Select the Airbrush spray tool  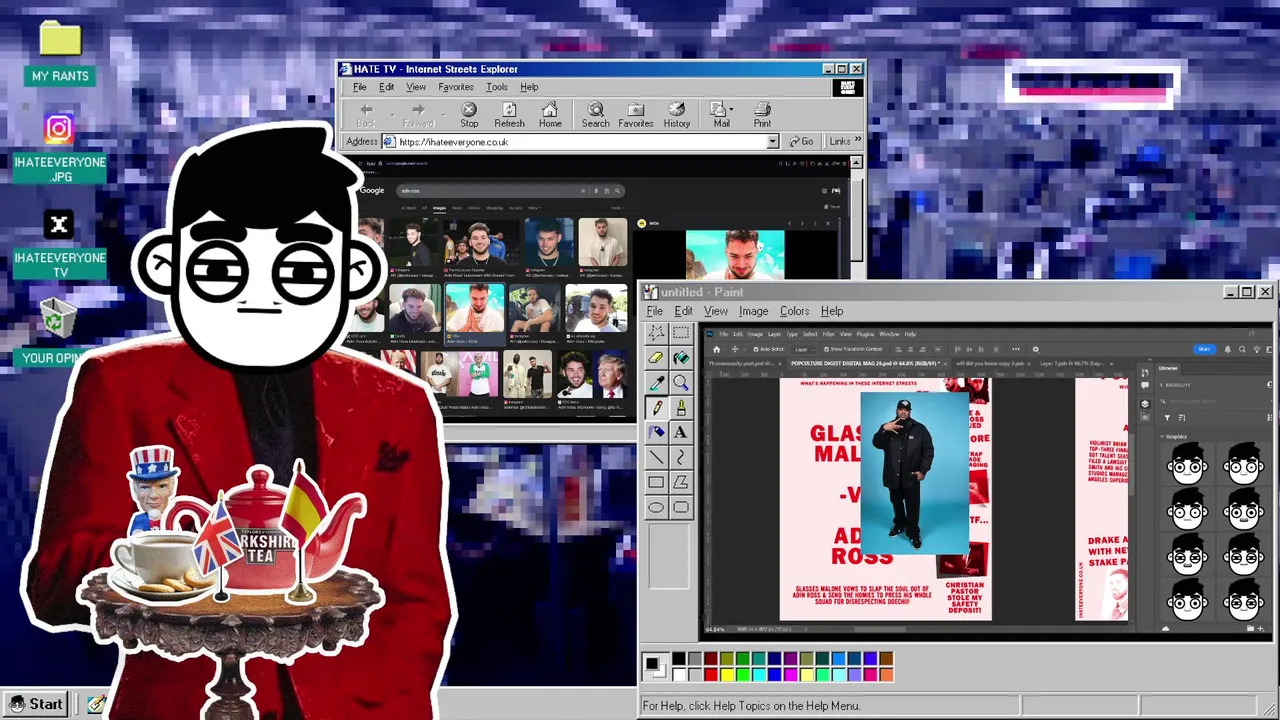(656, 433)
